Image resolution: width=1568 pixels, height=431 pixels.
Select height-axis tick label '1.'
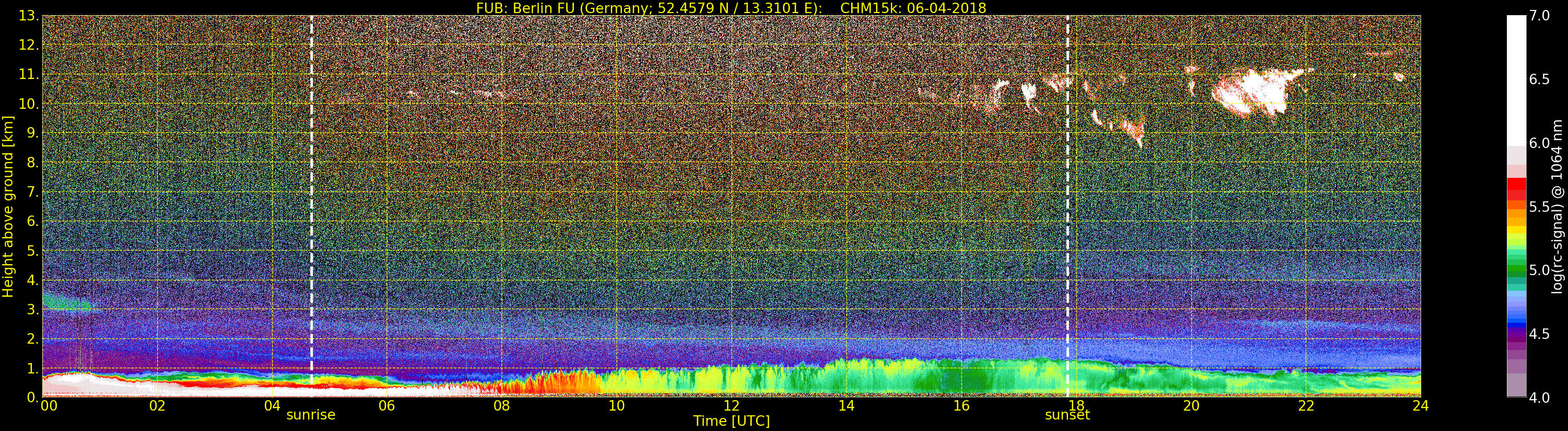(33, 368)
